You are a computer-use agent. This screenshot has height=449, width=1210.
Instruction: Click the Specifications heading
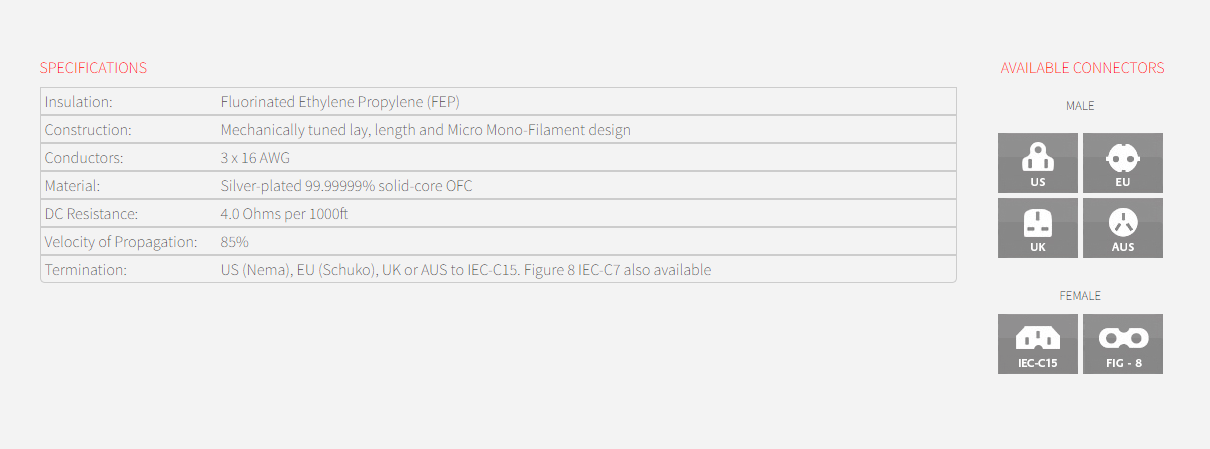[93, 68]
